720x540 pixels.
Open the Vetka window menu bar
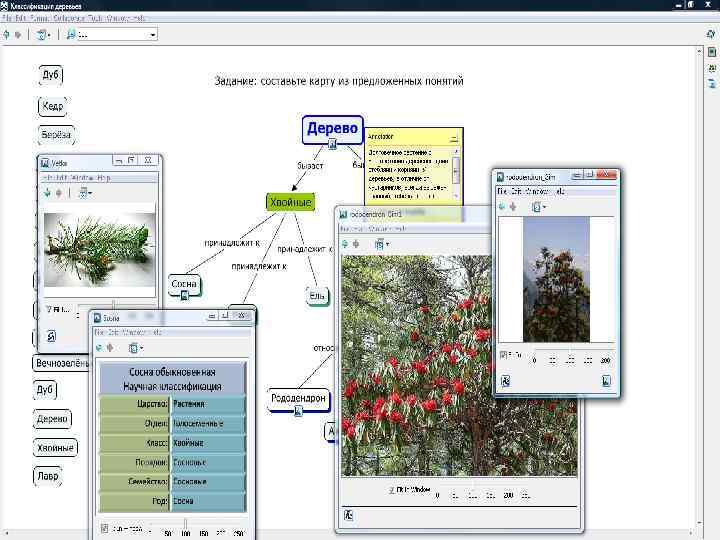(x=76, y=178)
